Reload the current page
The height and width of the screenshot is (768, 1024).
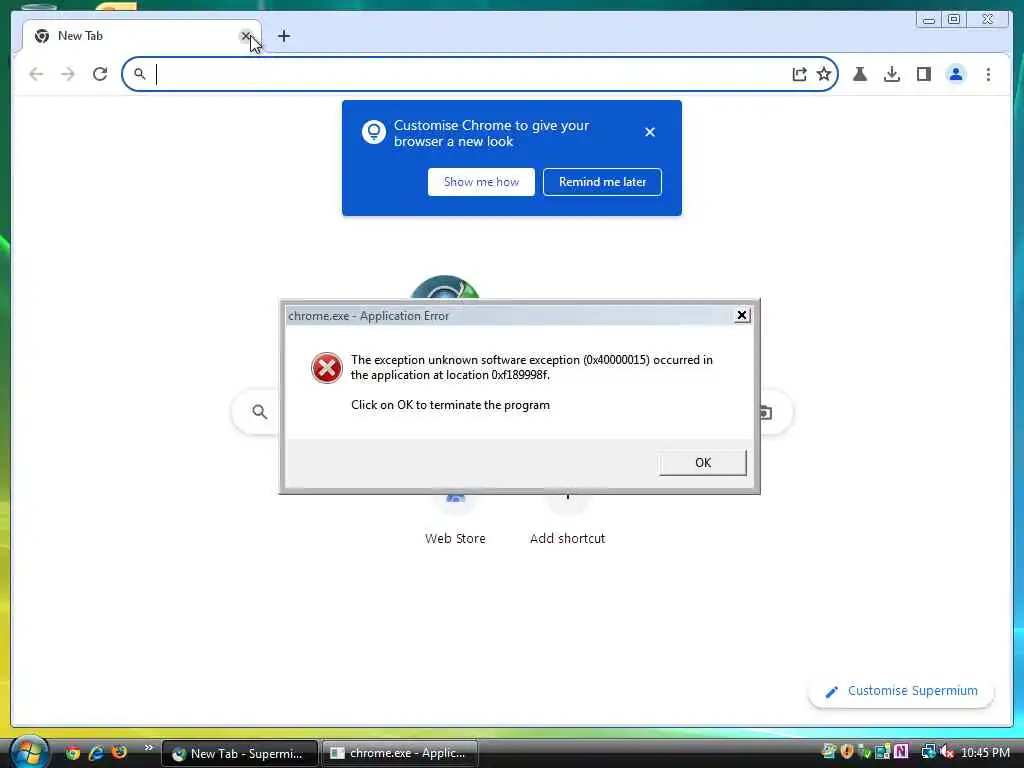coord(100,74)
